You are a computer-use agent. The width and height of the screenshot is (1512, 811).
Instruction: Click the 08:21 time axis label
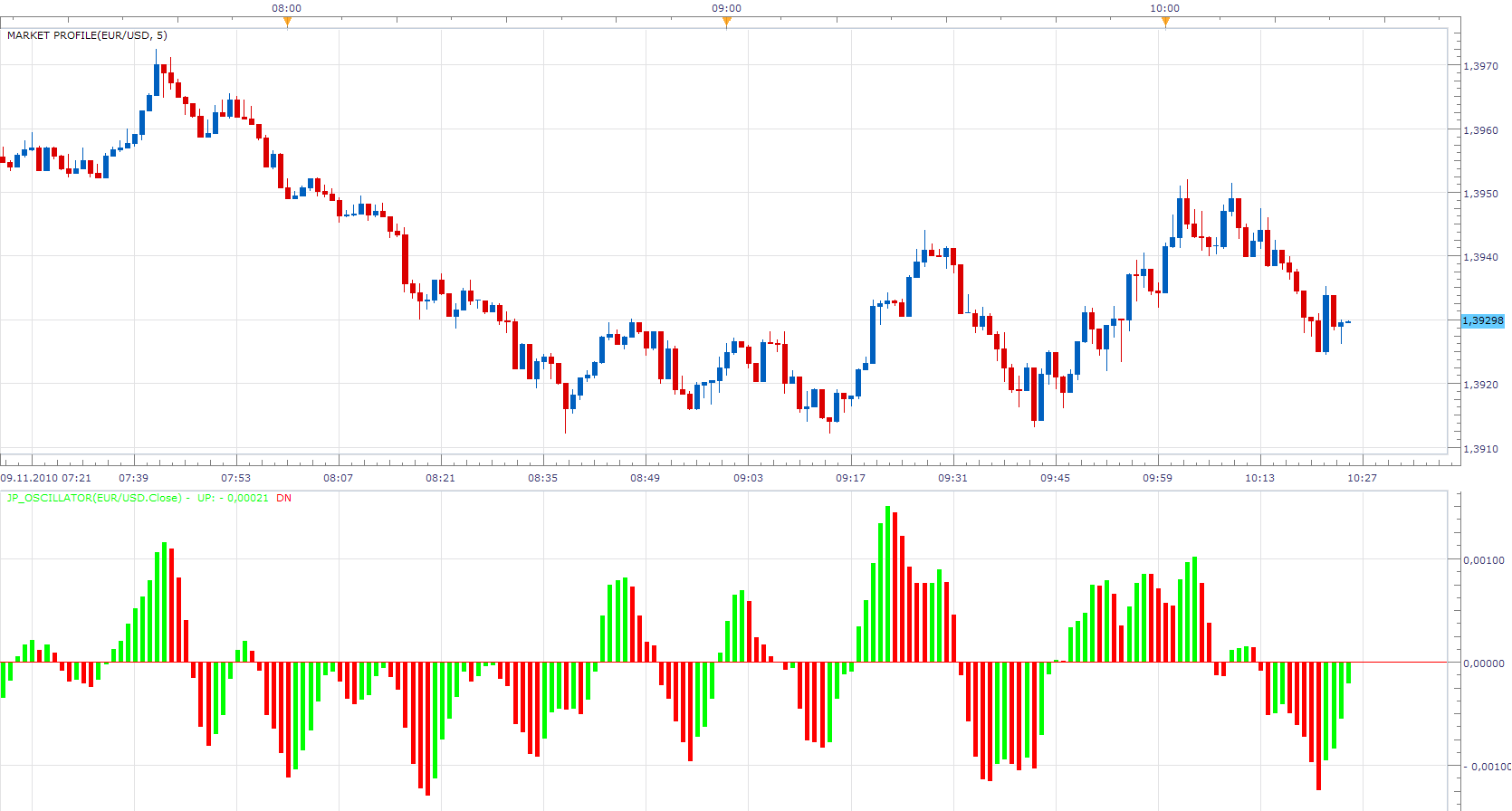click(x=440, y=478)
